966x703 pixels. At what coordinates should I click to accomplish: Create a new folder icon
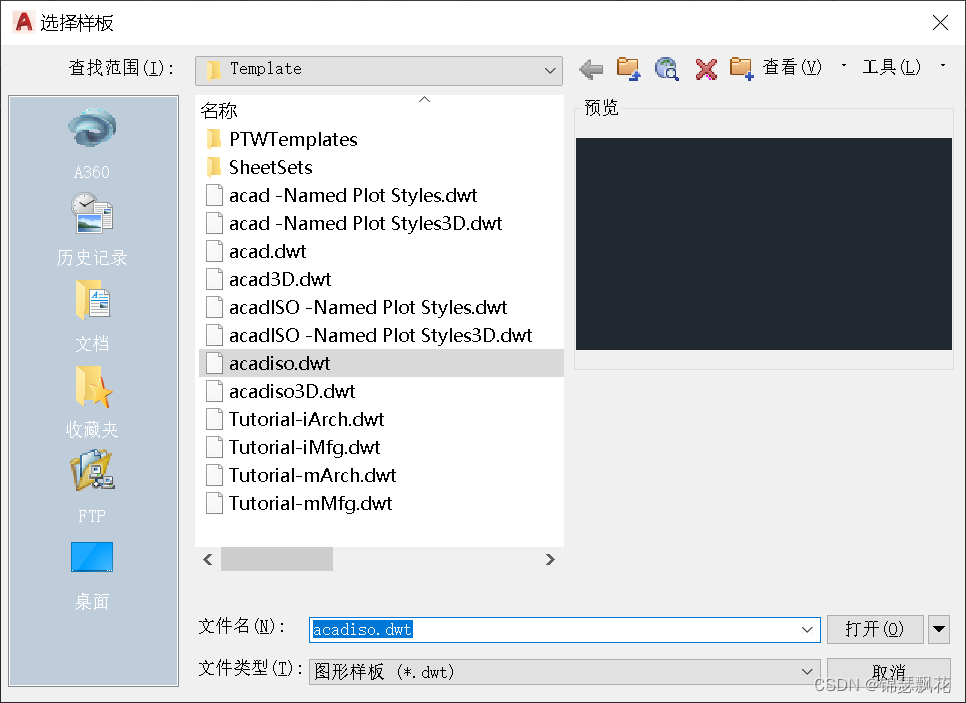pyautogui.click(x=741, y=68)
